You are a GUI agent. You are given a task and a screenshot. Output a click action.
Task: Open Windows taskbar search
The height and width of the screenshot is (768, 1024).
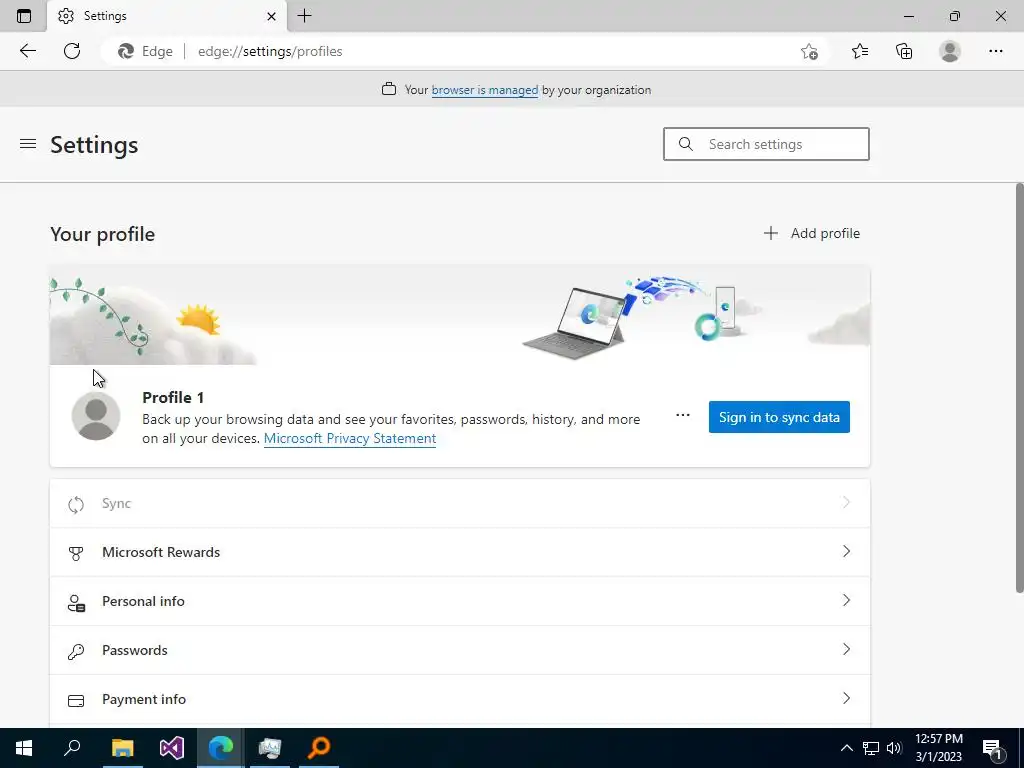pos(72,748)
